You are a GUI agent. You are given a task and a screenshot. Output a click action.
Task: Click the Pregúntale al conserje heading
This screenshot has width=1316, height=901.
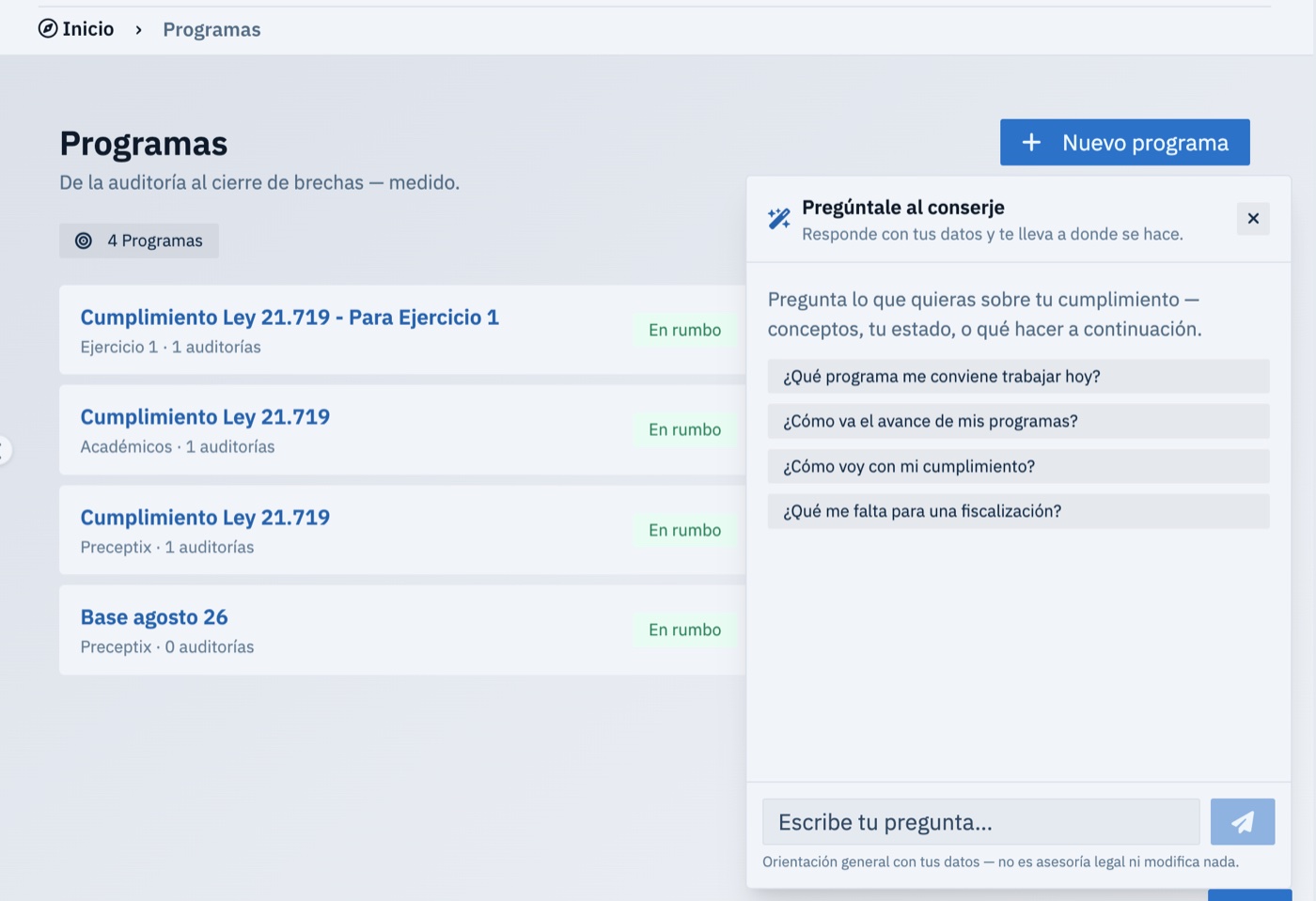coord(903,208)
